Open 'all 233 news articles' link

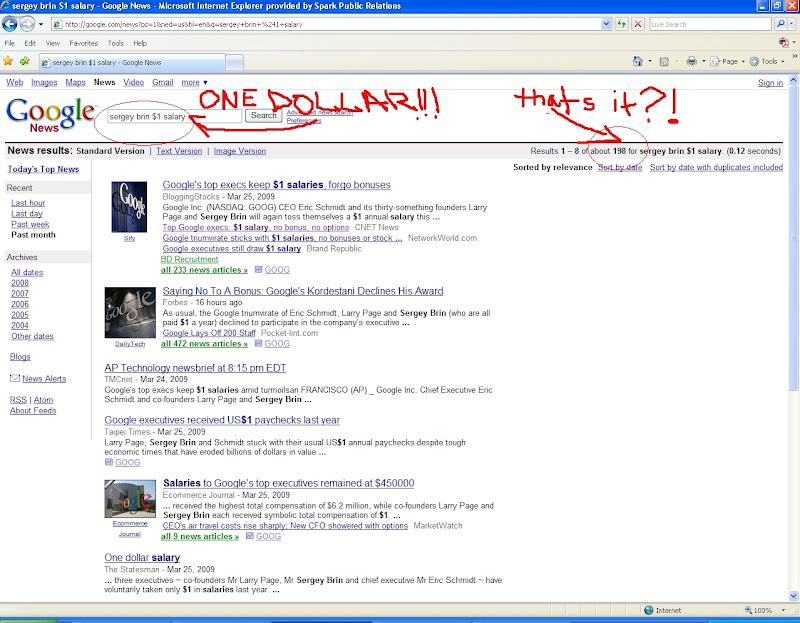(x=204, y=269)
